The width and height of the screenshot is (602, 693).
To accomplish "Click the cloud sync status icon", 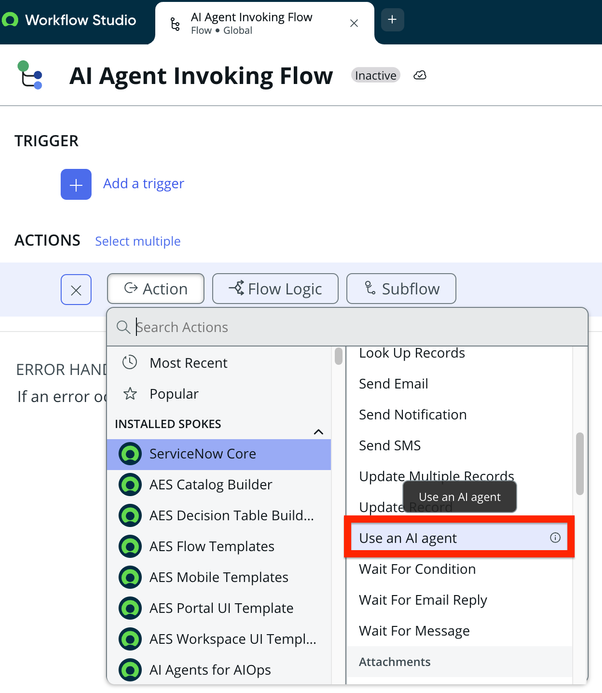I will 419,76.
